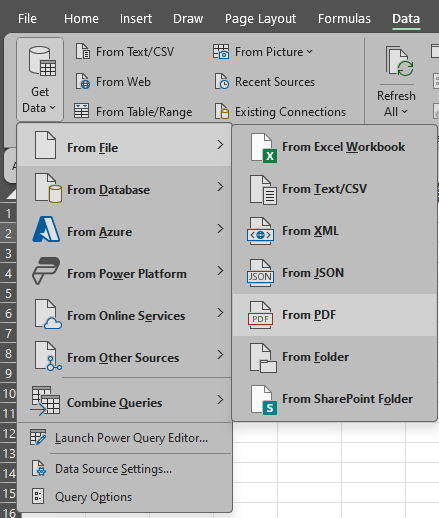Click the Query Options icon

click(x=38, y=496)
